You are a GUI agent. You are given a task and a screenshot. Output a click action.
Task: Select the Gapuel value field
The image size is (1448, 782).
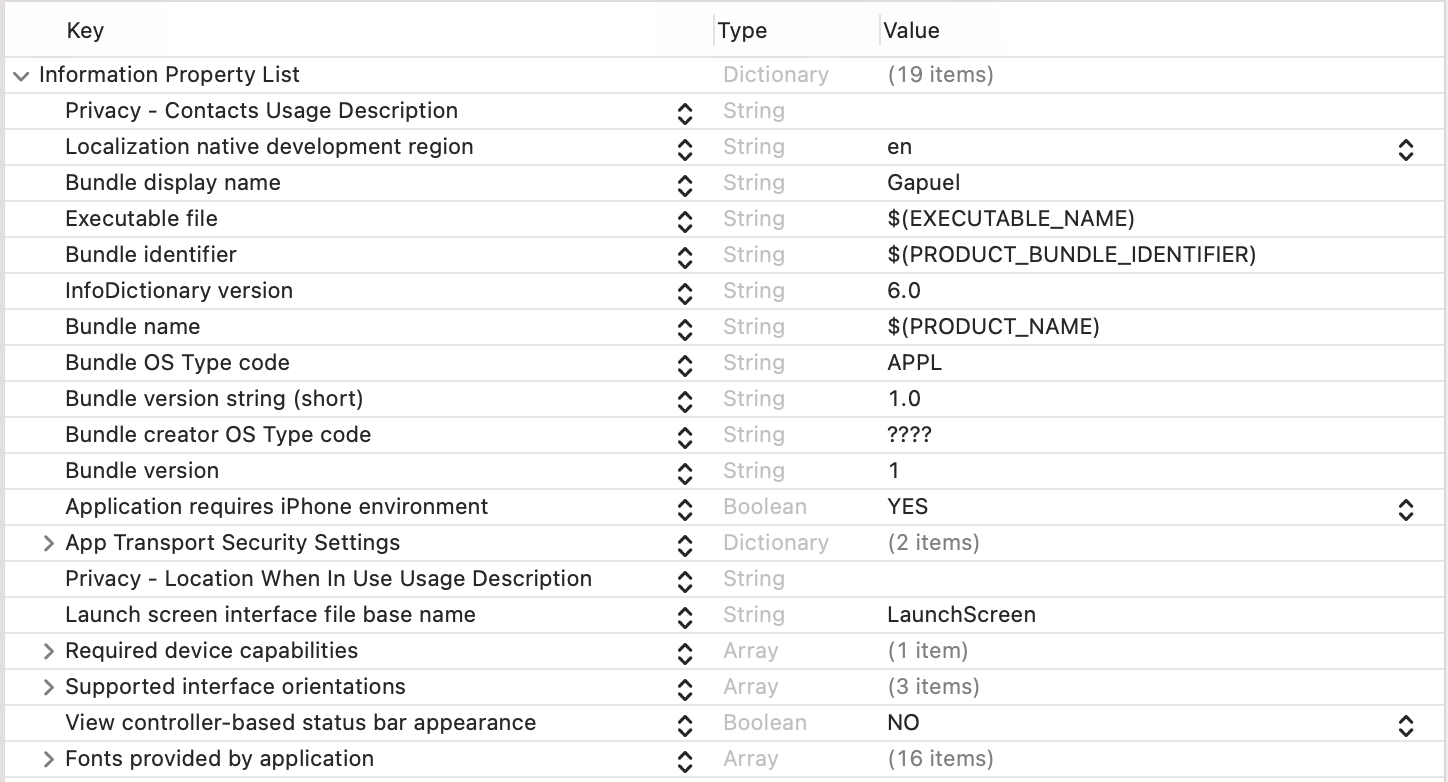click(x=1140, y=183)
